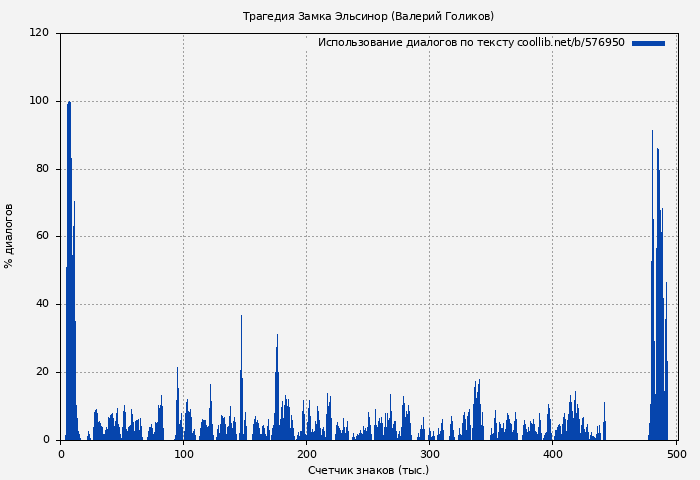Click the 300 tick label on x-axis

(x=430, y=454)
